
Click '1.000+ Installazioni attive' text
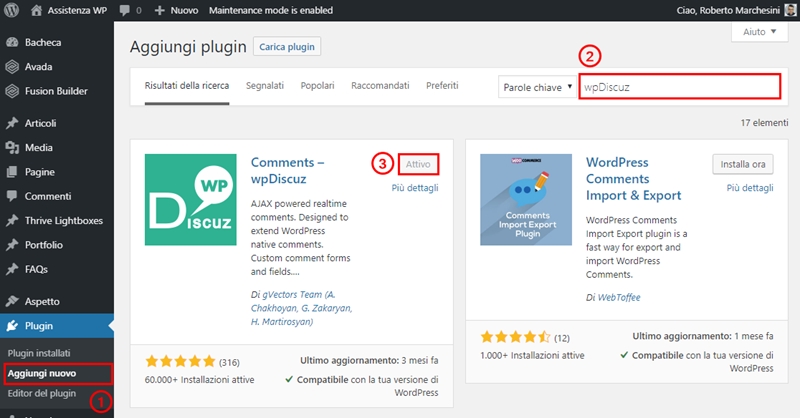pyautogui.click(x=532, y=355)
